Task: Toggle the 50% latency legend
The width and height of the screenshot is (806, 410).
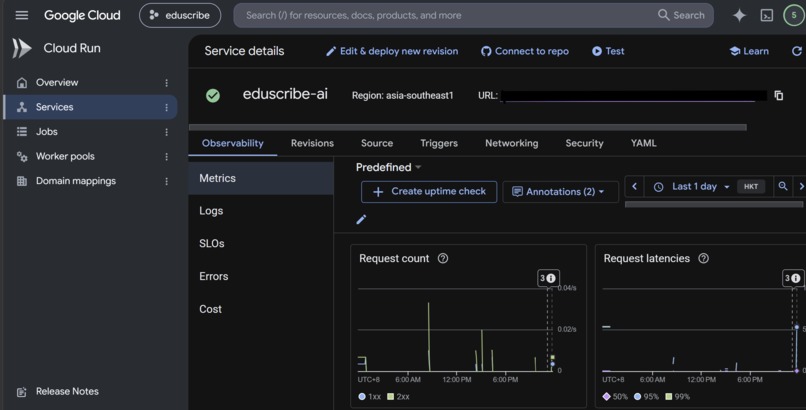Action: click(x=615, y=397)
